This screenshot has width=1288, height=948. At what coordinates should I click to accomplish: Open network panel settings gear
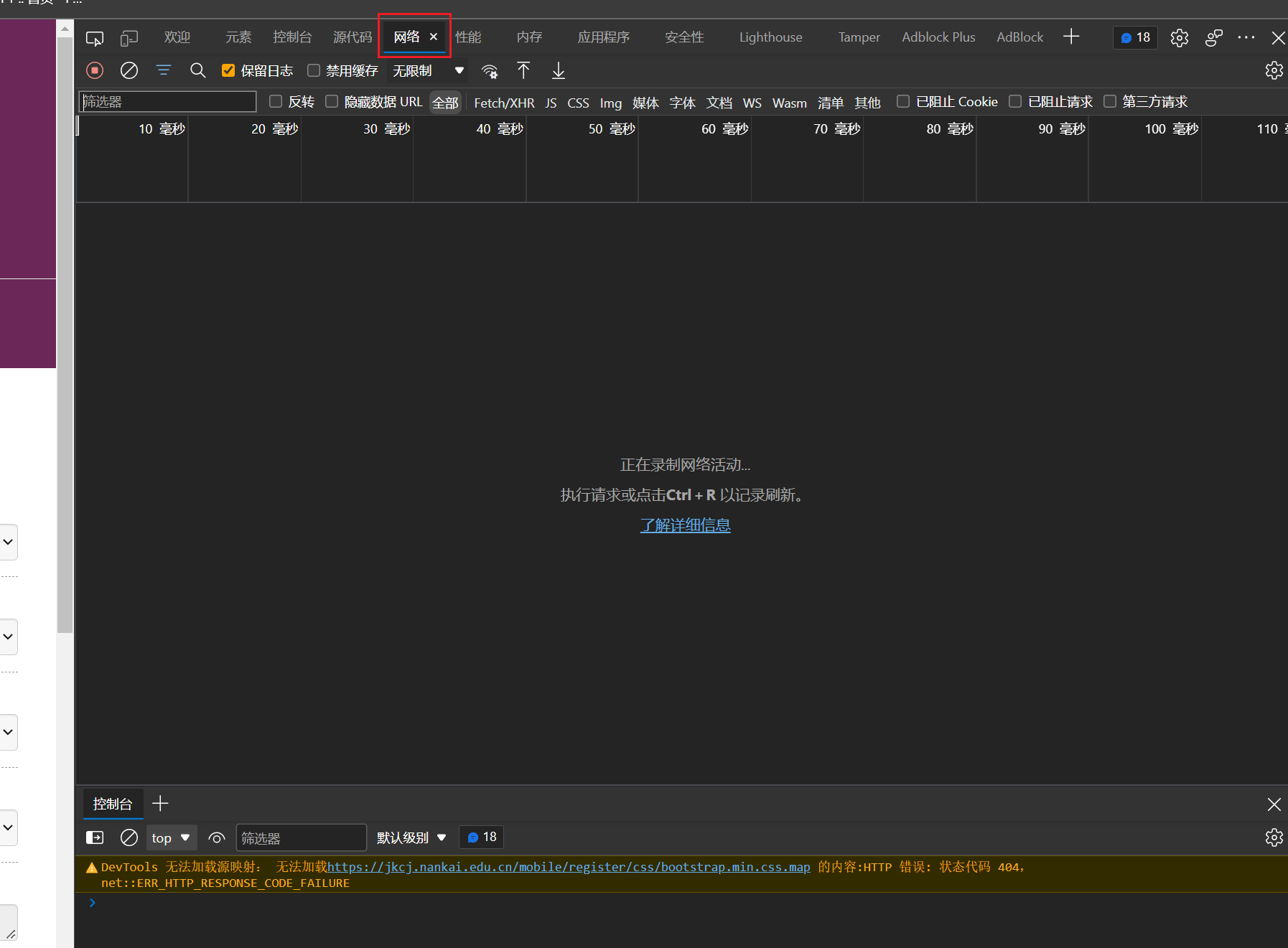(1274, 70)
